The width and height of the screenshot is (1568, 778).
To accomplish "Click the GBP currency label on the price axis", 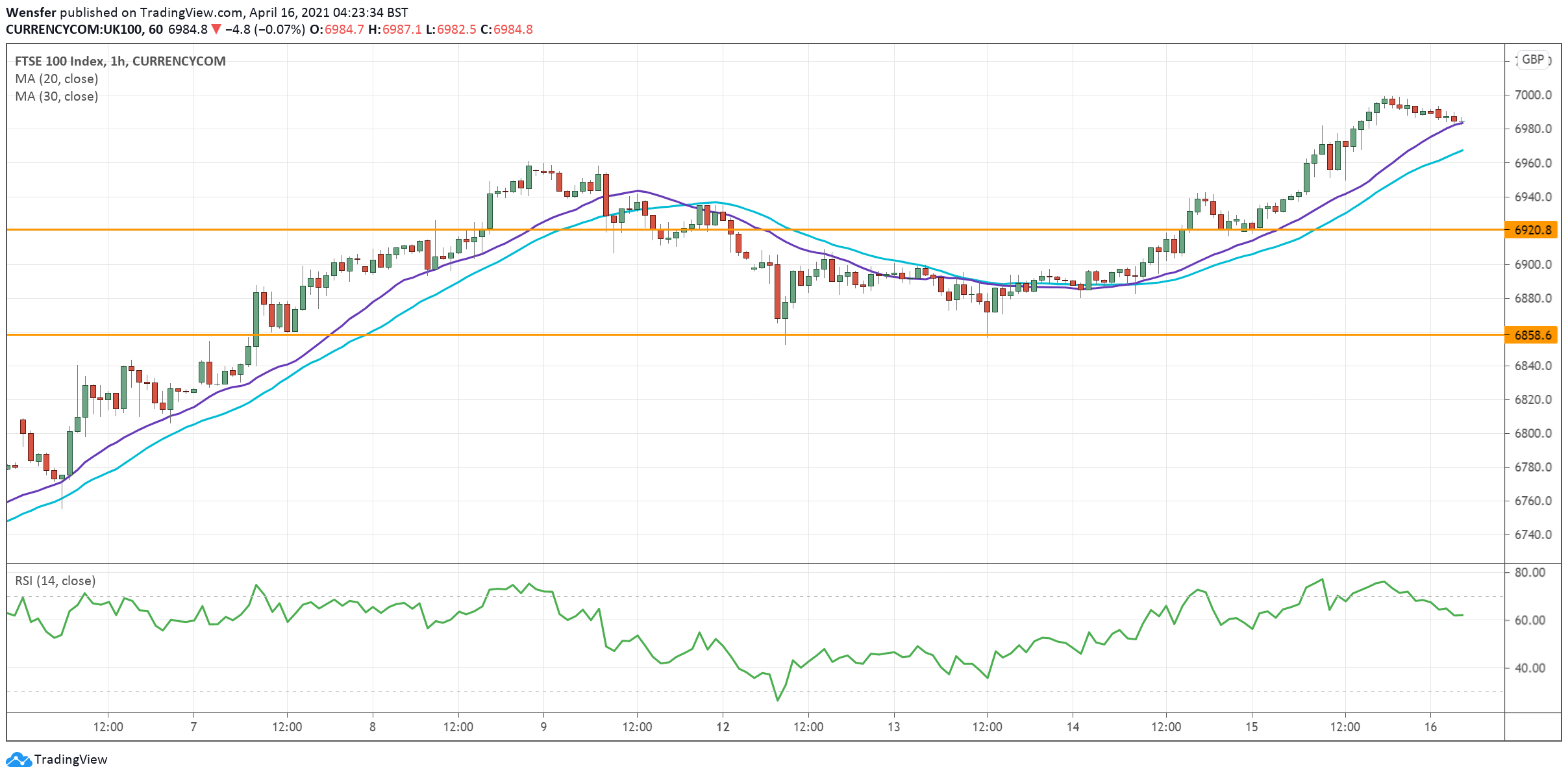I will (x=1533, y=60).
